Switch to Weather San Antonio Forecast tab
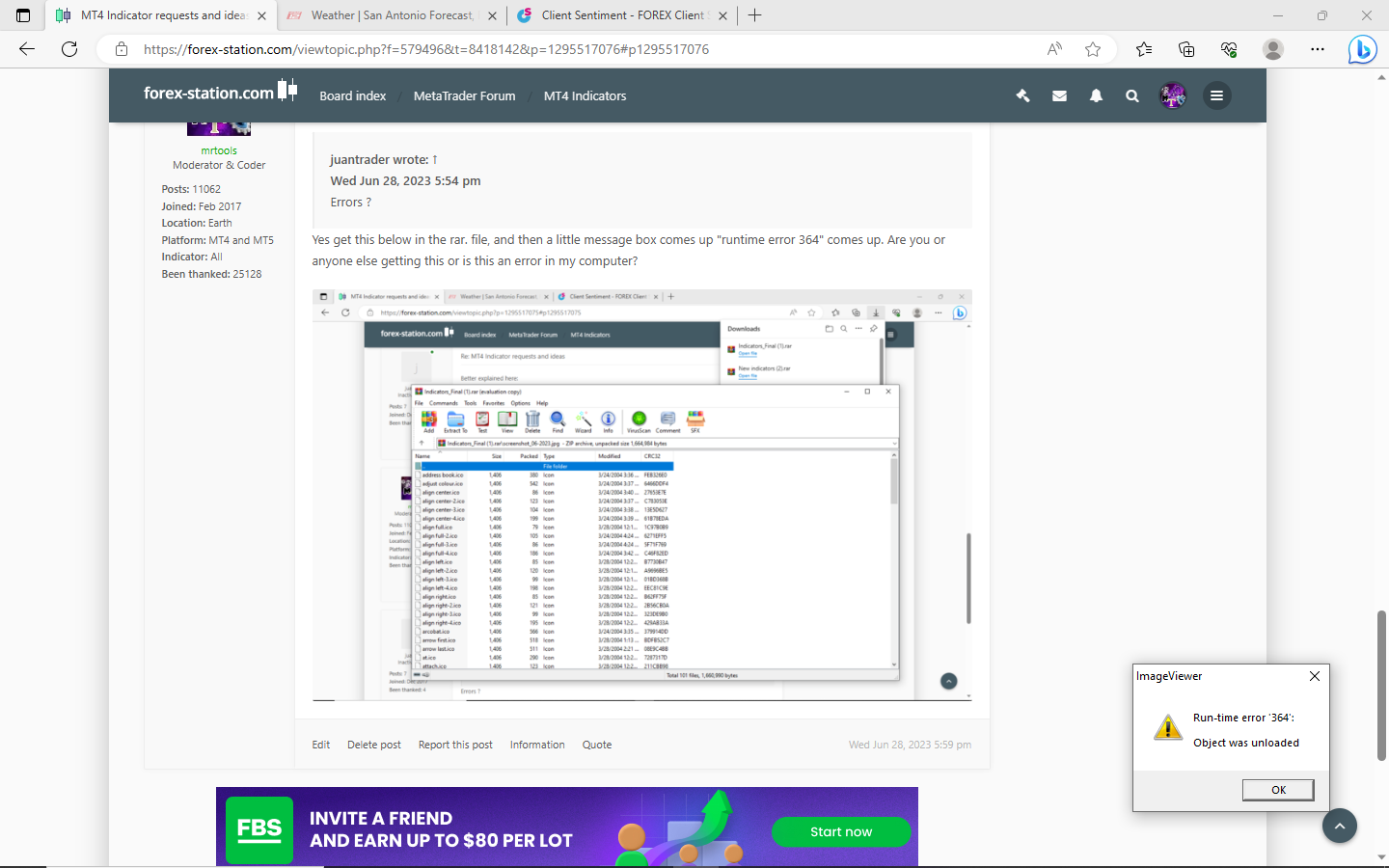This screenshot has height=868, width=1389. coord(393,15)
